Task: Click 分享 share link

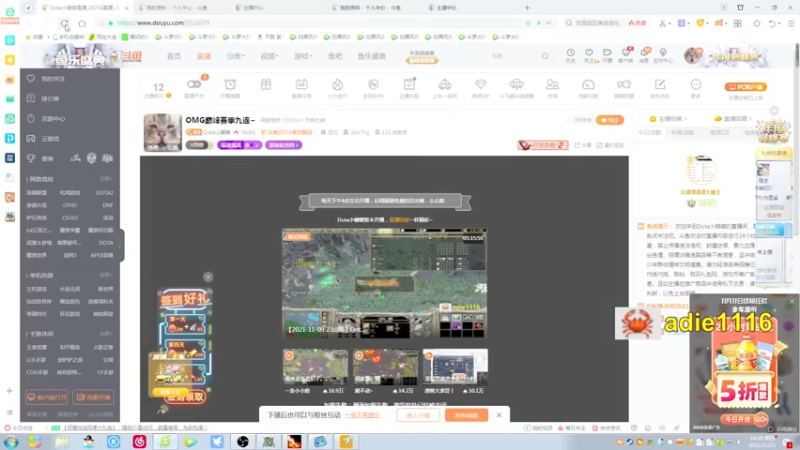Action: tap(584, 145)
